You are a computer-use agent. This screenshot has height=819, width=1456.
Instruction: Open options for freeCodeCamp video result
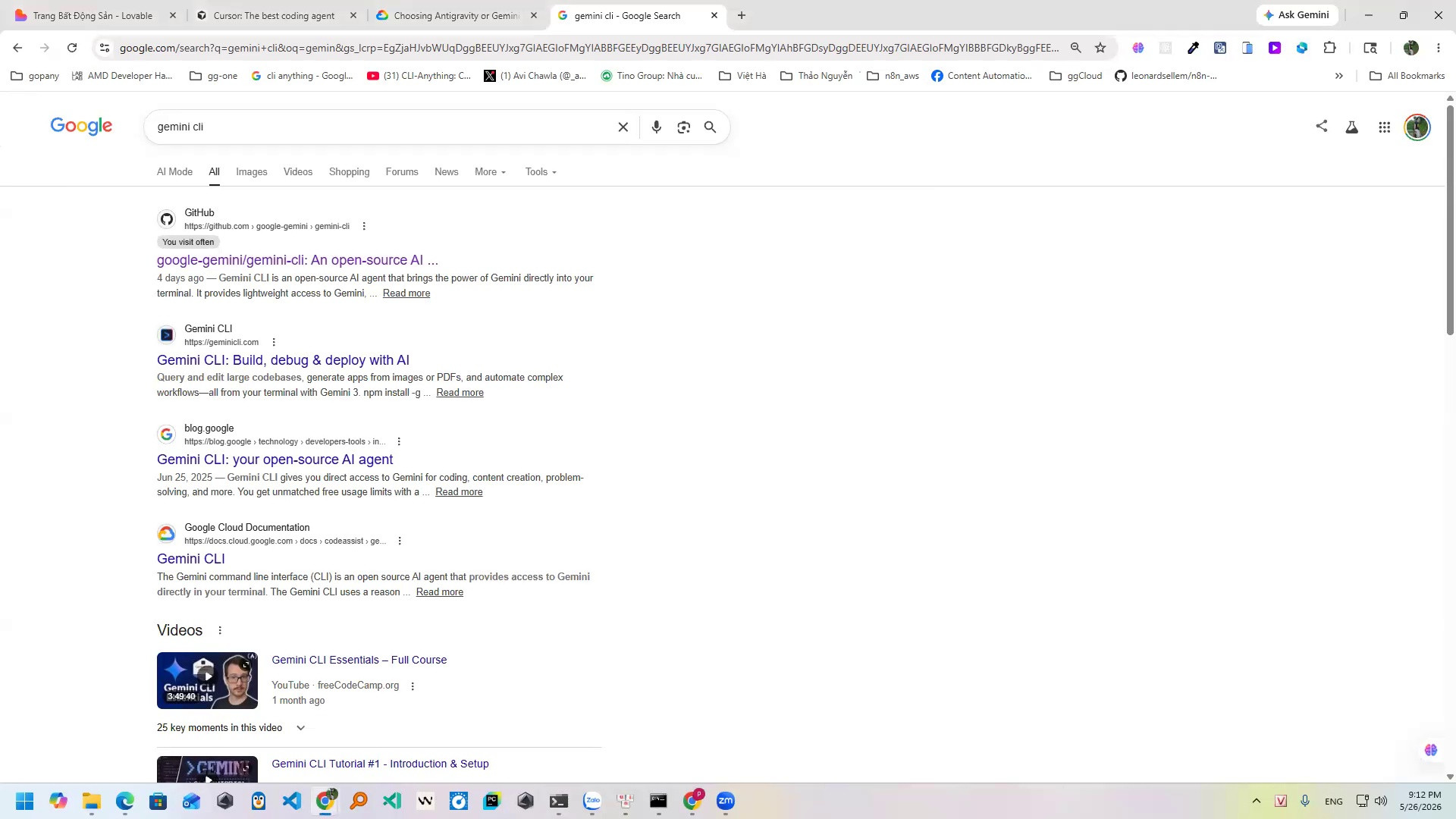tap(413, 686)
